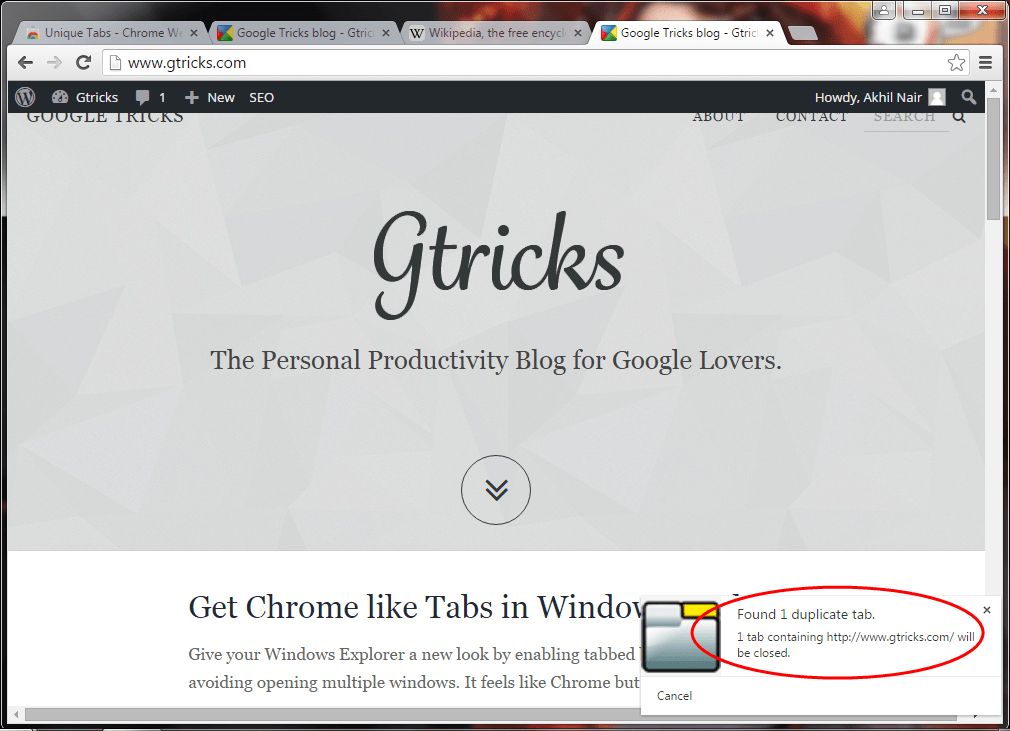Dismiss the duplicate tab notification

pyautogui.click(x=987, y=610)
